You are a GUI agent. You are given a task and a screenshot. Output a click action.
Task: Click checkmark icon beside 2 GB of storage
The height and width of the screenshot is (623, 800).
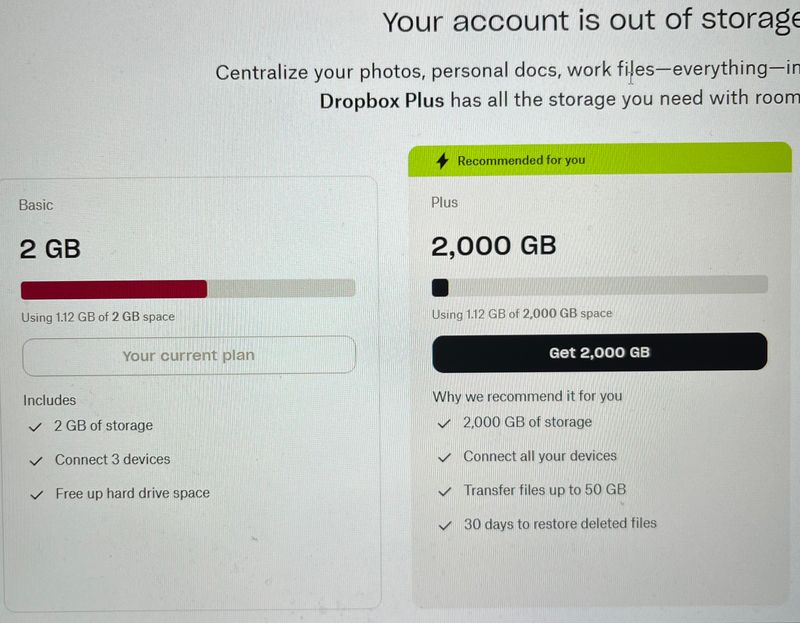[x=36, y=426]
